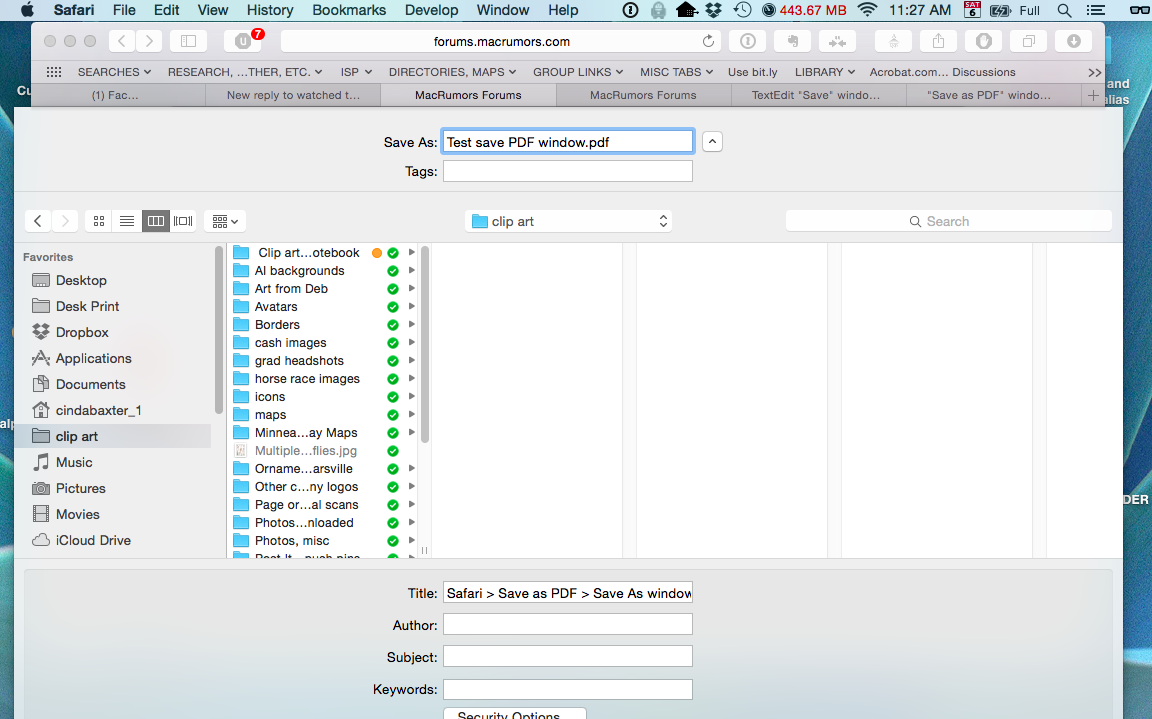Open the cash images folder
Image resolution: width=1152 pixels, height=719 pixels.
(x=290, y=343)
